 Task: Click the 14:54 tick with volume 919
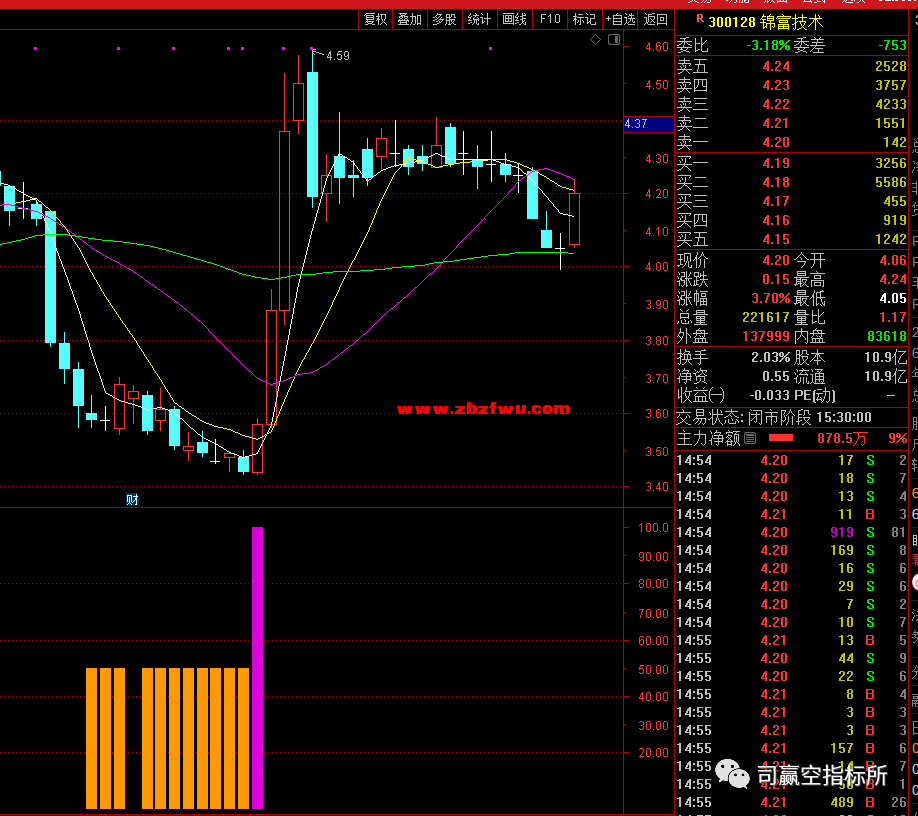coord(792,532)
